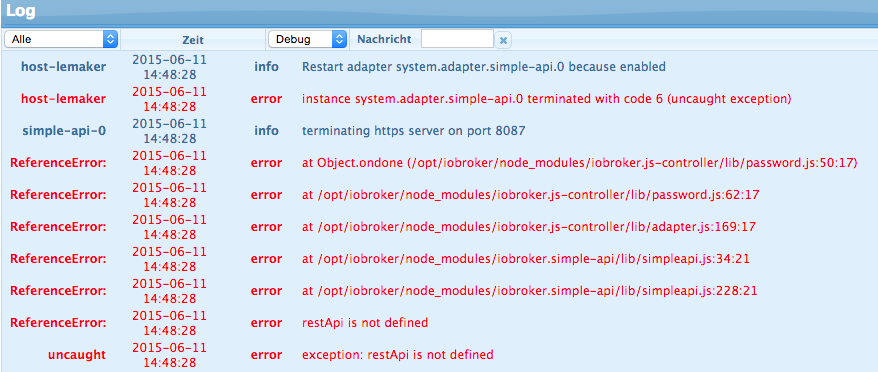Click the 'Restart adapter system.adapter.simple-api.0 because enabled' message

(x=484, y=67)
